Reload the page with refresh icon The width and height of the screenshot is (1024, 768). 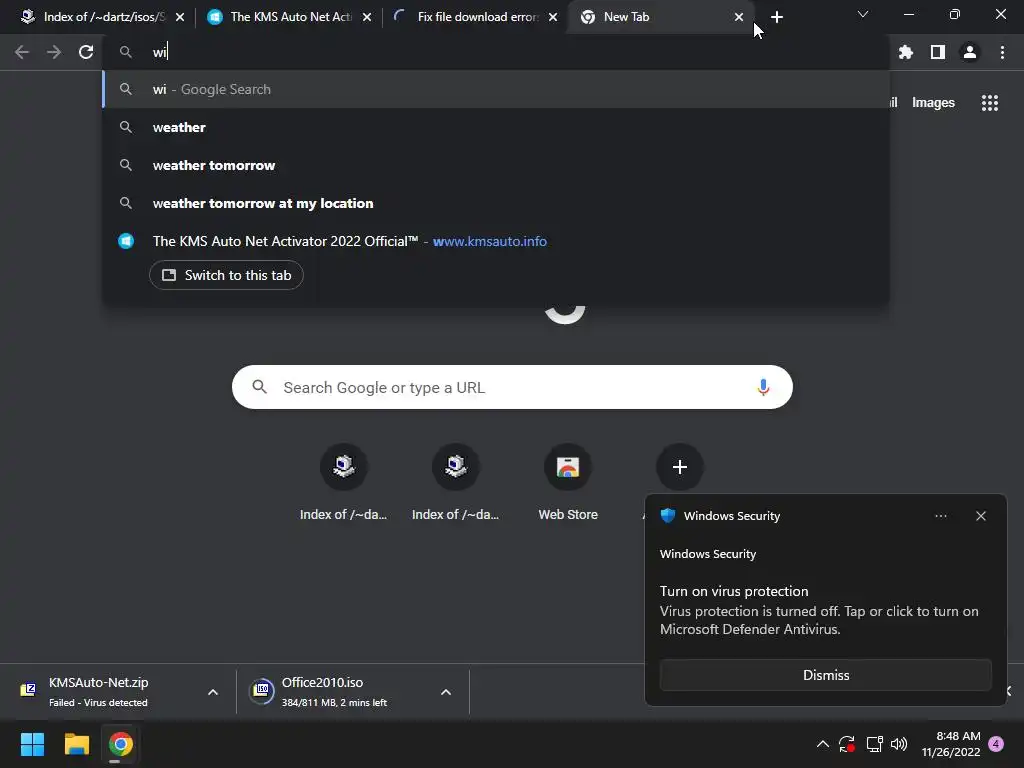tap(86, 52)
